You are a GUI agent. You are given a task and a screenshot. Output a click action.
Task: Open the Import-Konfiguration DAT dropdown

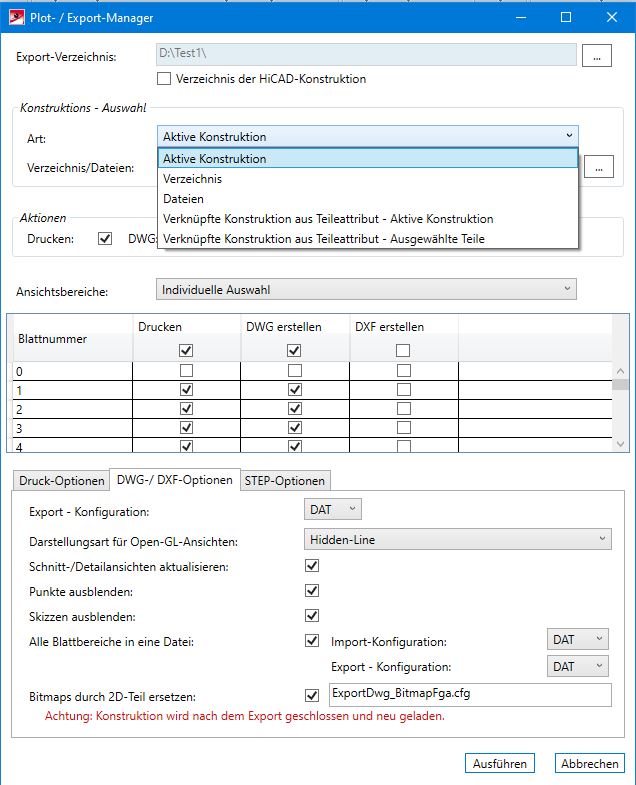(577, 640)
